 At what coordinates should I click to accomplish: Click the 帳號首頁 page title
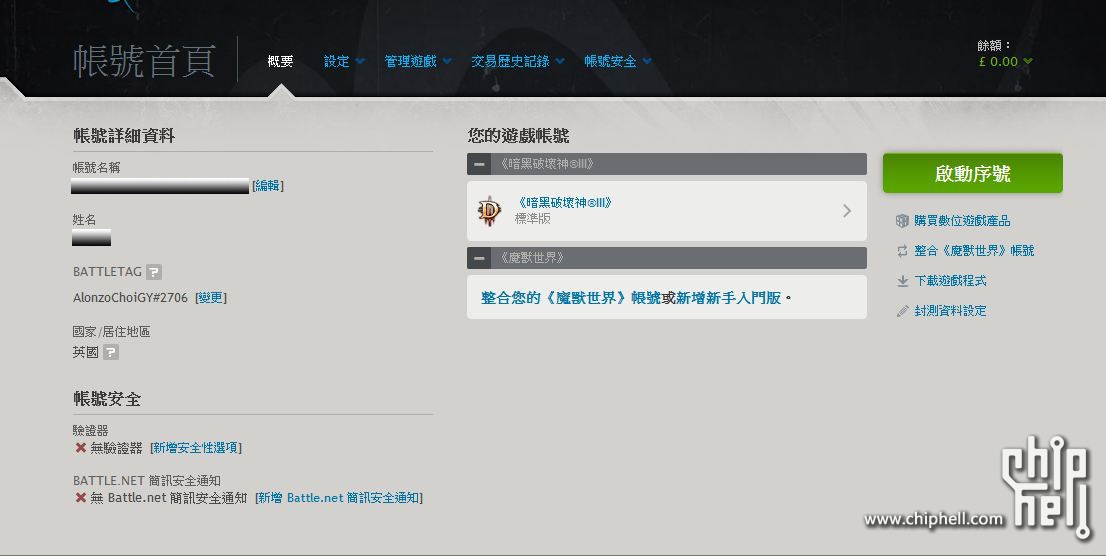[145, 61]
